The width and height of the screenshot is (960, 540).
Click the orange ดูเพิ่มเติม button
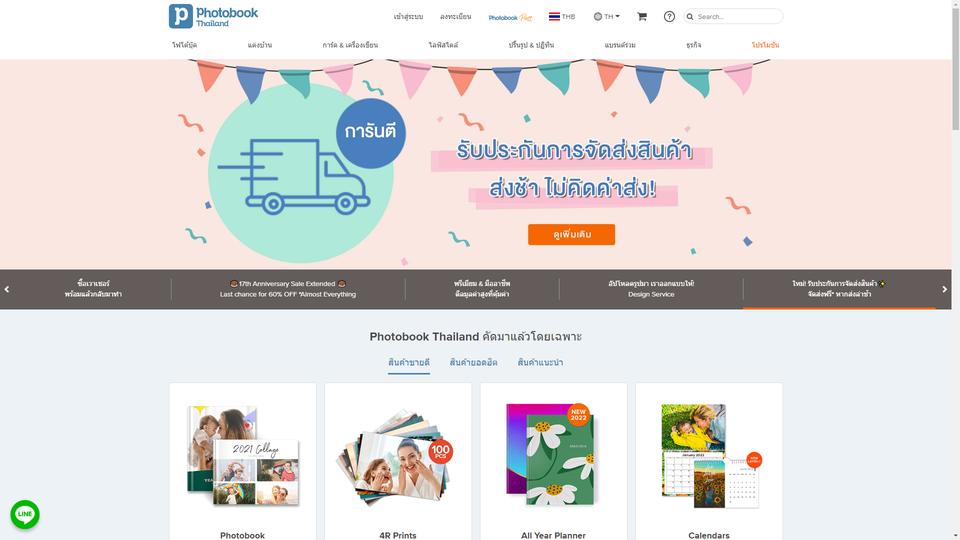coord(571,234)
